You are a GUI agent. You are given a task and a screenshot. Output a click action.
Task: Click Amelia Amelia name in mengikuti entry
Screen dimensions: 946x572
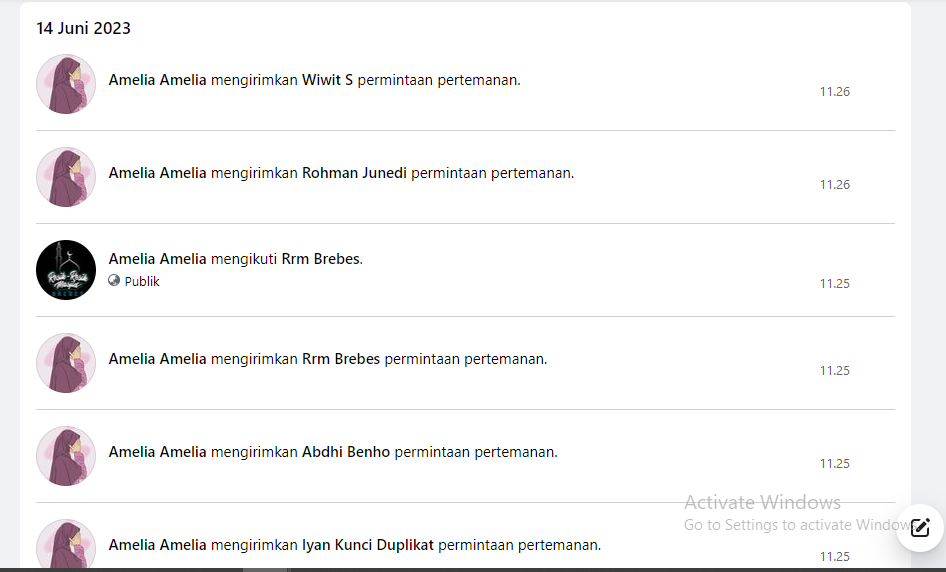157,259
